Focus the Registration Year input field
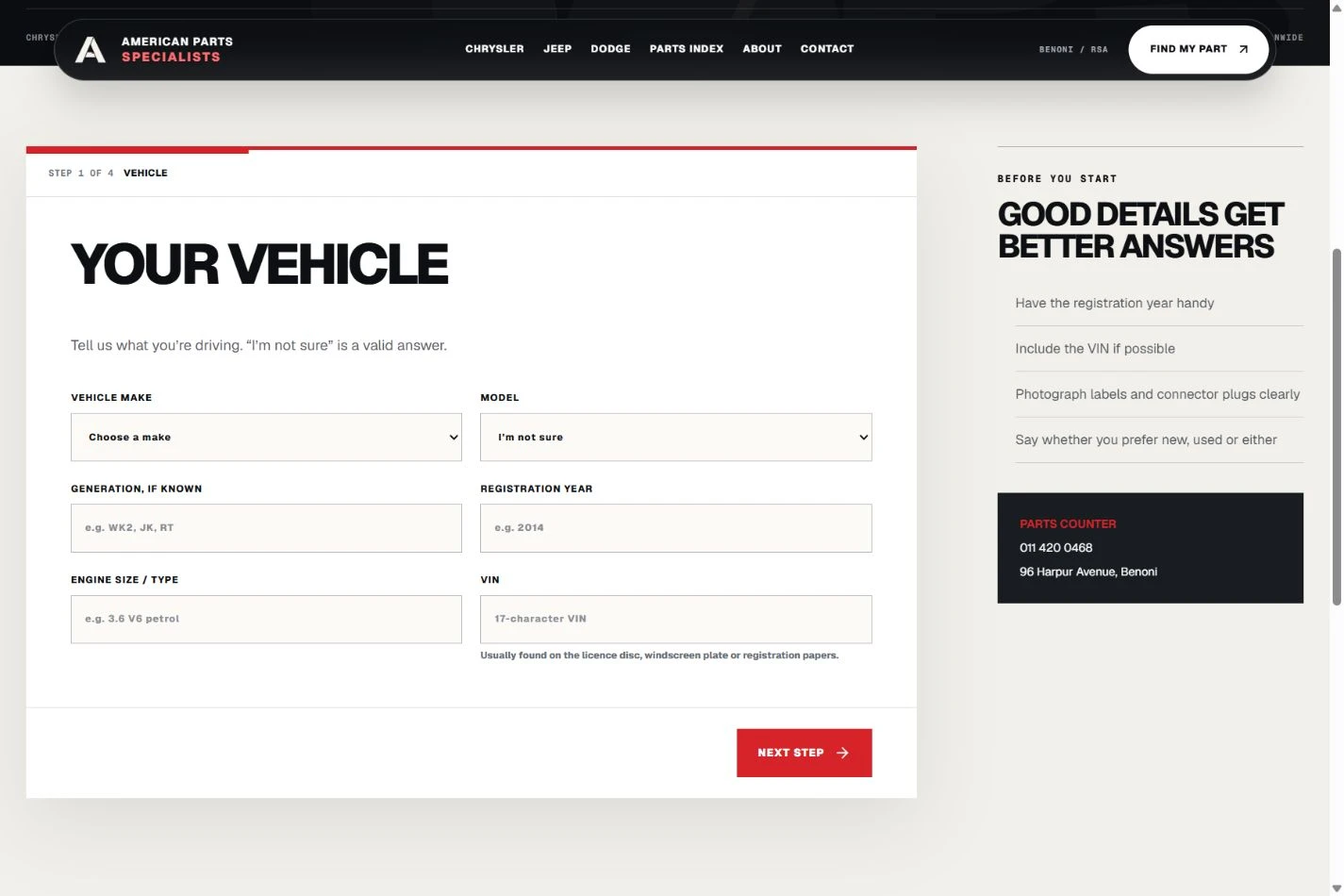Screen dimensions: 1344x896 coord(675,528)
